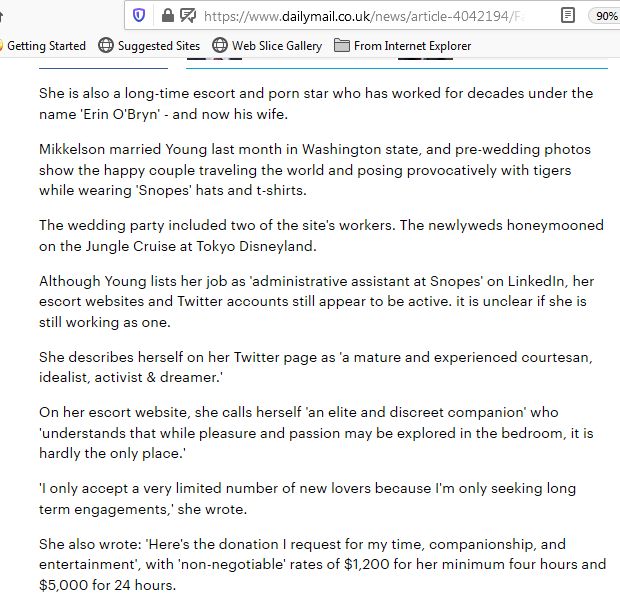This screenshot has width=620, height=597.
Task: Click the line "She describes herself on her Twitter page"
Action: [316, 357]
